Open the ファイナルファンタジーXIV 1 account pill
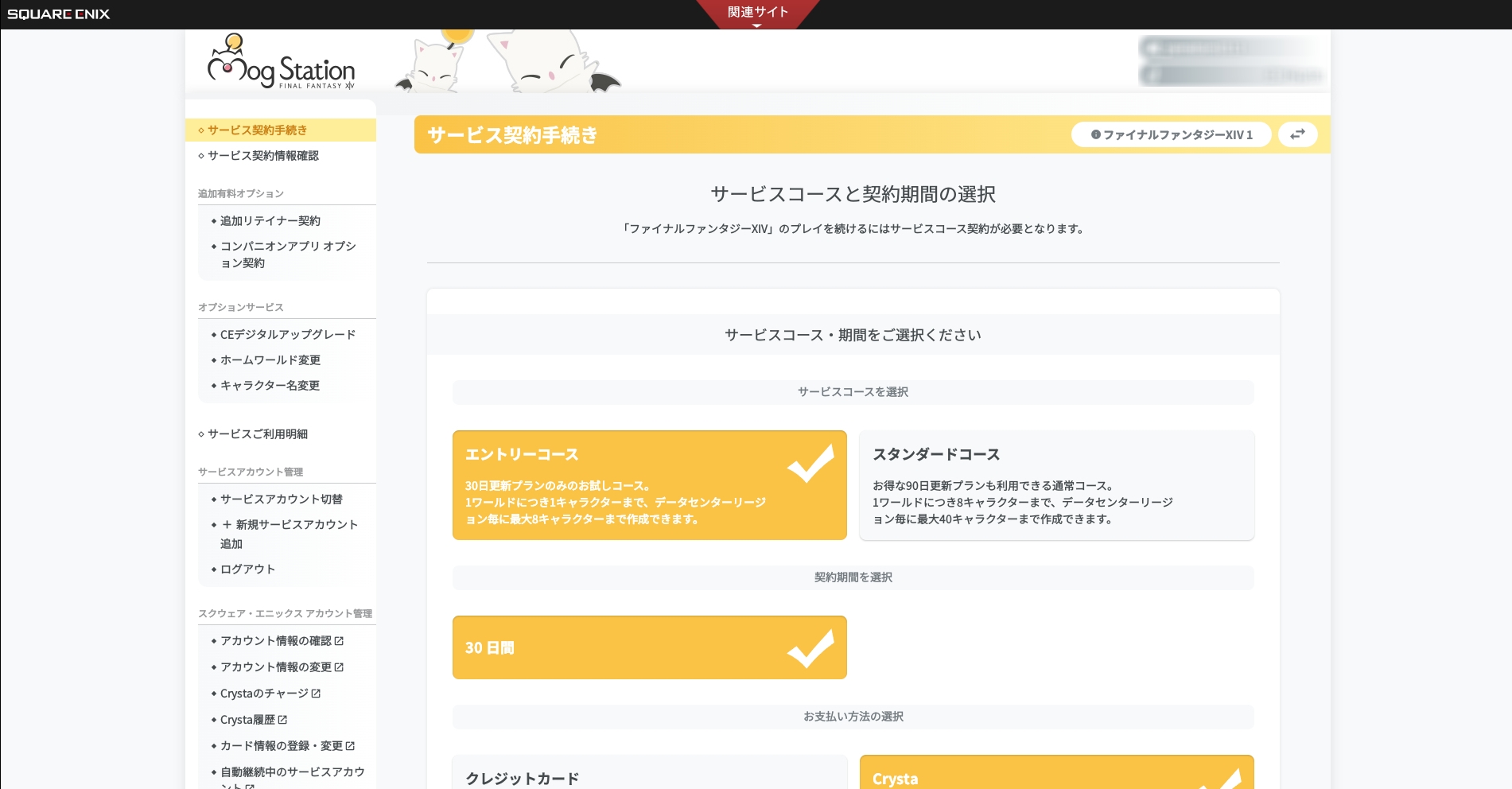Screen dimensions: 1512x789 click(1171, 134)
